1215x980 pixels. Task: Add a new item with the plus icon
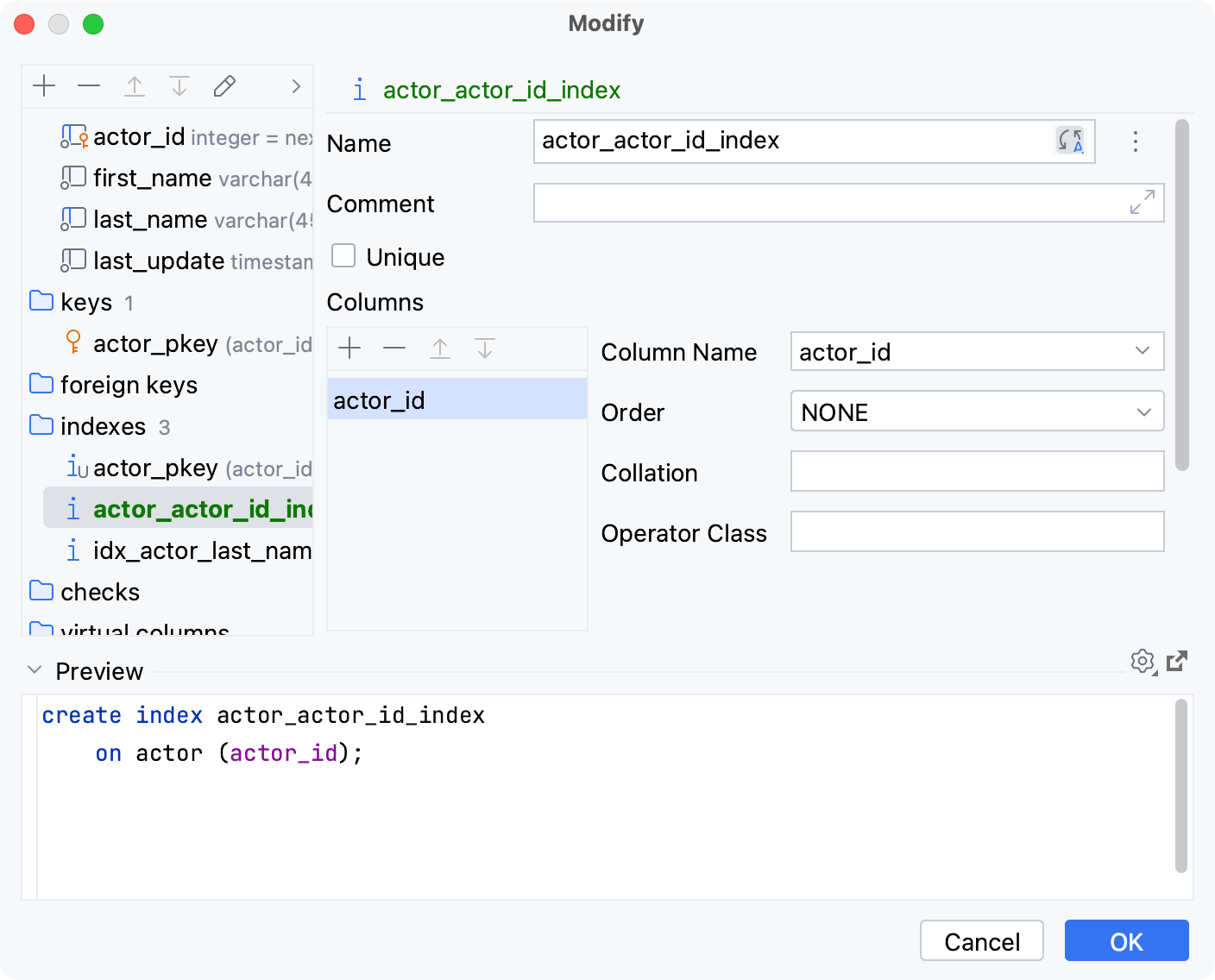click(44, 85)
